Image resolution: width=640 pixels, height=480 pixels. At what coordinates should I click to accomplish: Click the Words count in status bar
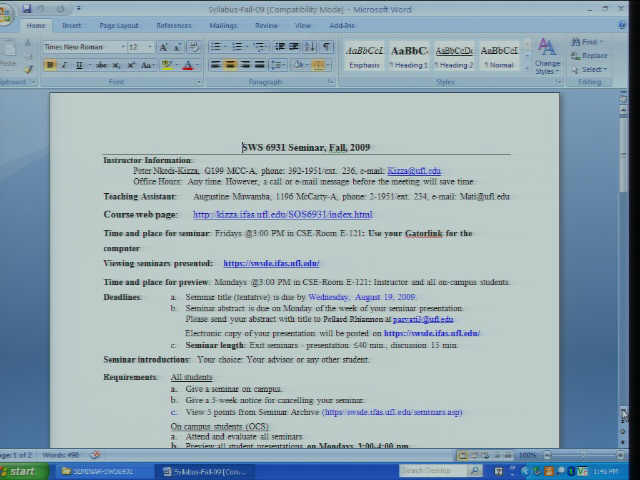61,455
